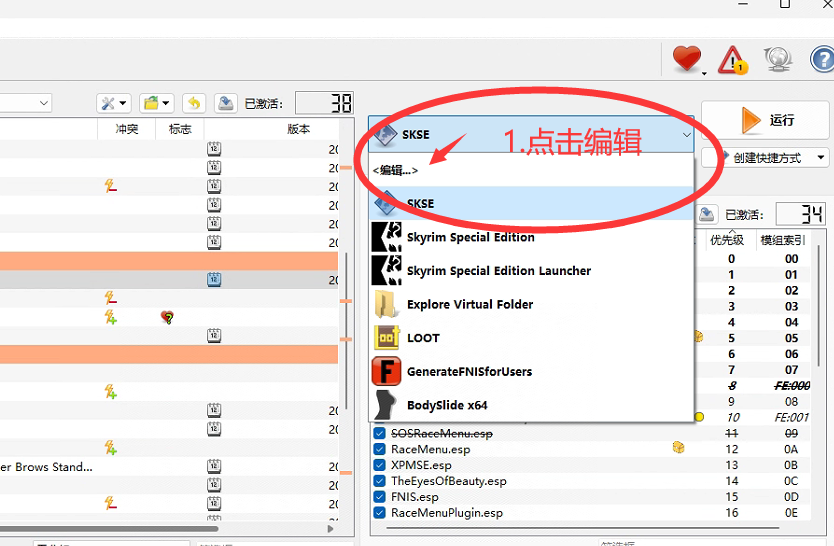Click the FNIS.esp plugin name
Image resolution: width=834 pixels, height=546 pixels.
(415, 497)
